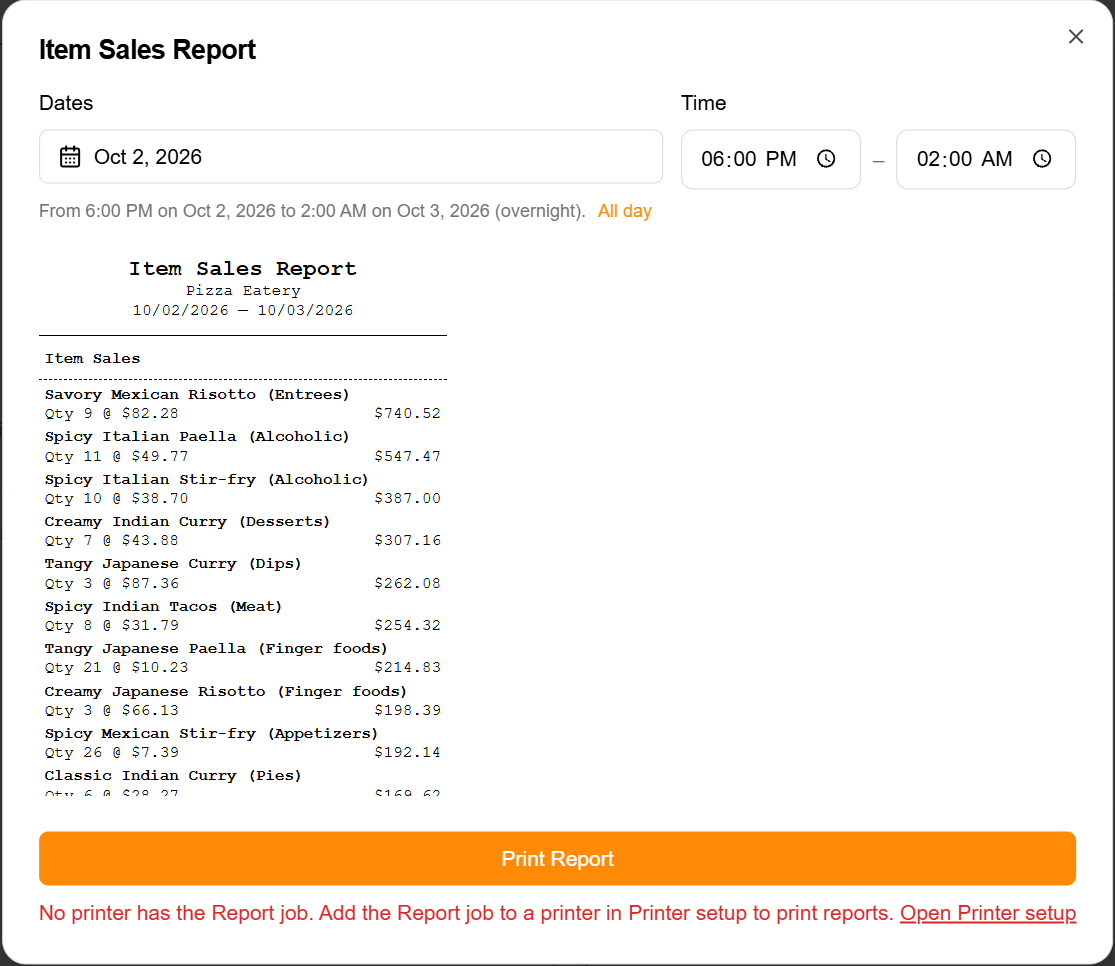
Task: Select Tangy Japanese Paella (Finger foods) item
Action: click(x=216, y=649)
